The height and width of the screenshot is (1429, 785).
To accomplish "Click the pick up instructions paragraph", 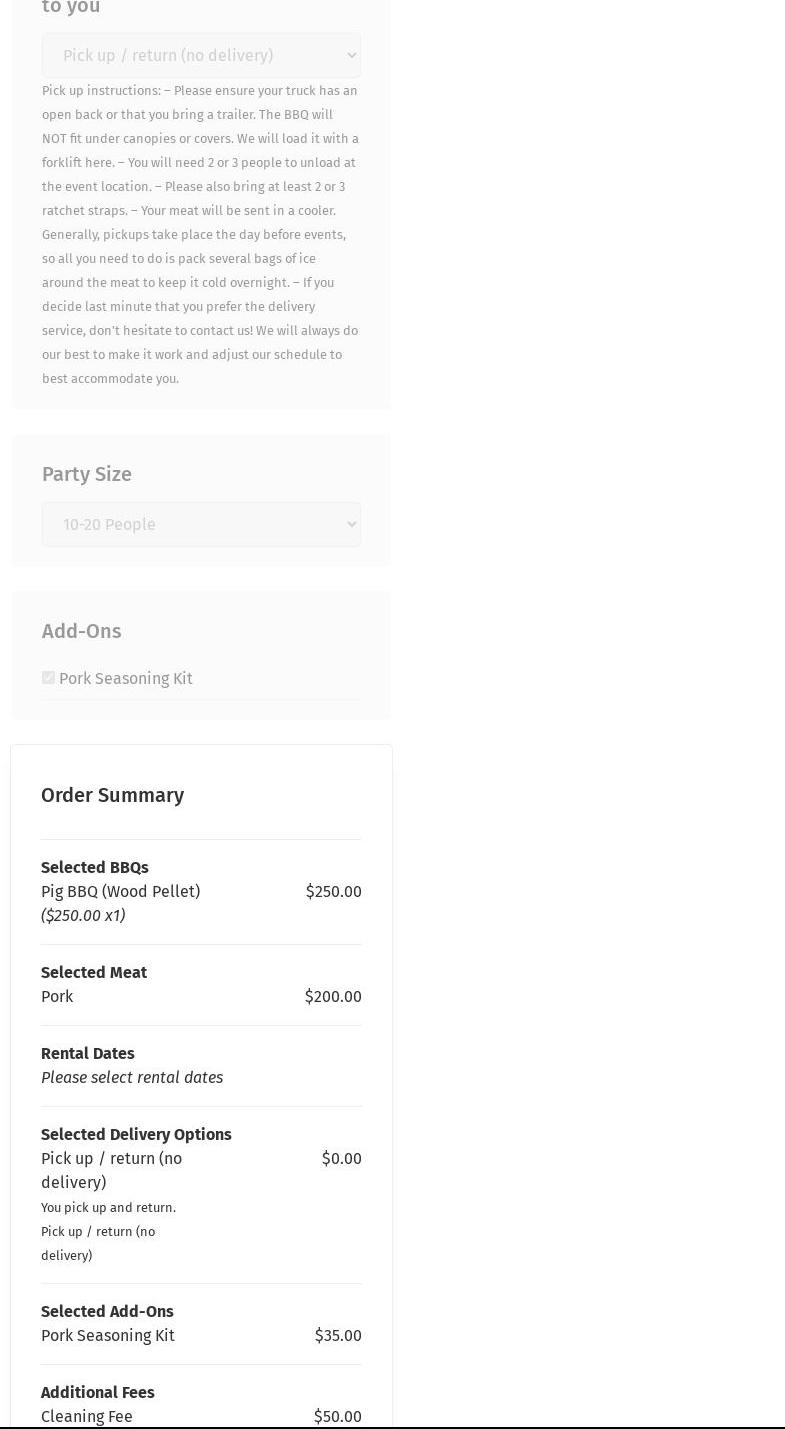I will coord(200,234).
